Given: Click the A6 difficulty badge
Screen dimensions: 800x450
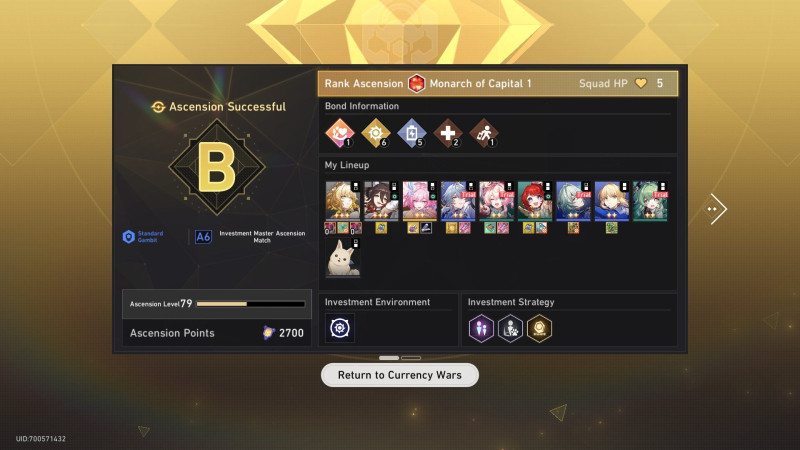Looking at the screenshot, I should coord(203,237).
